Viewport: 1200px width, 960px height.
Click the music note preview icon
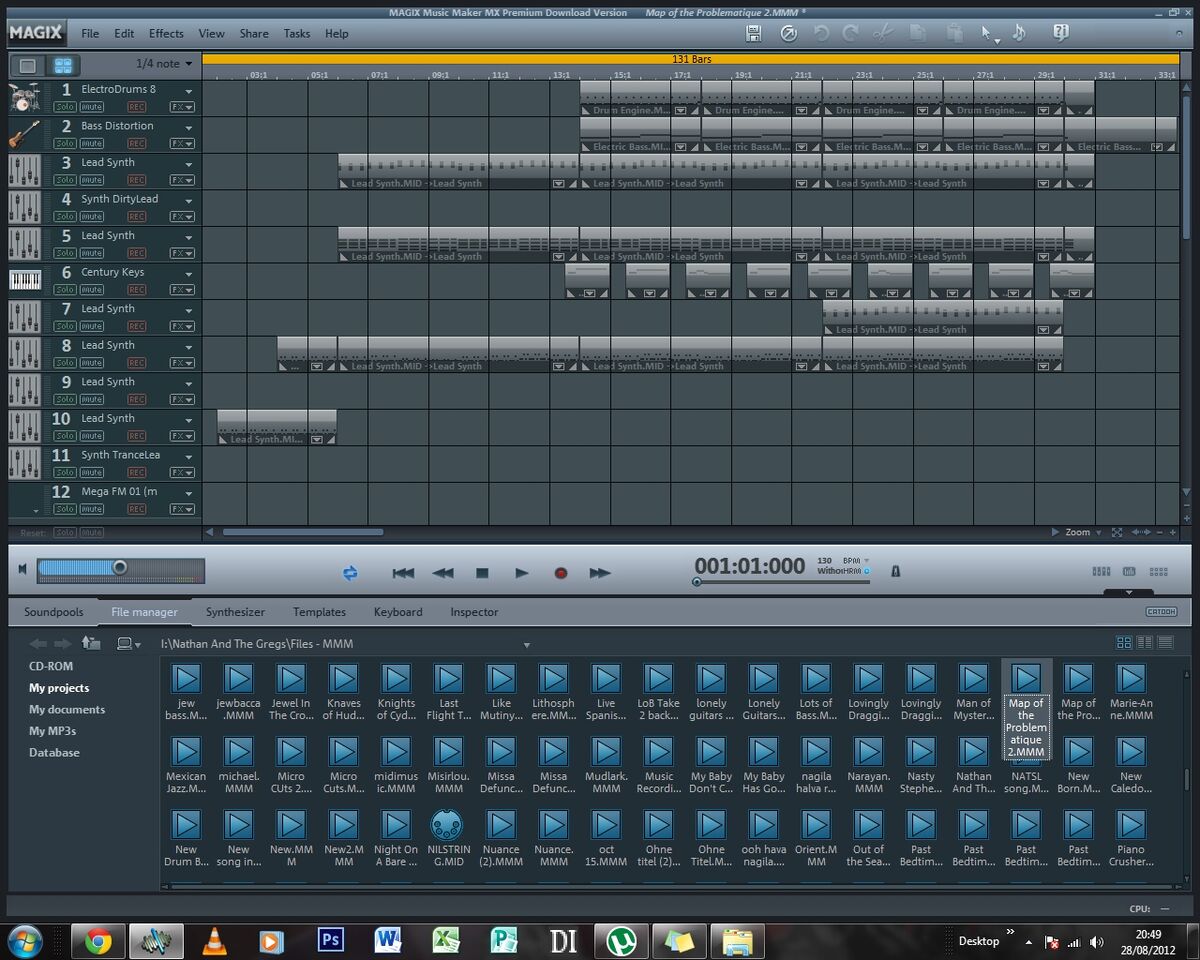(1019, 33)
